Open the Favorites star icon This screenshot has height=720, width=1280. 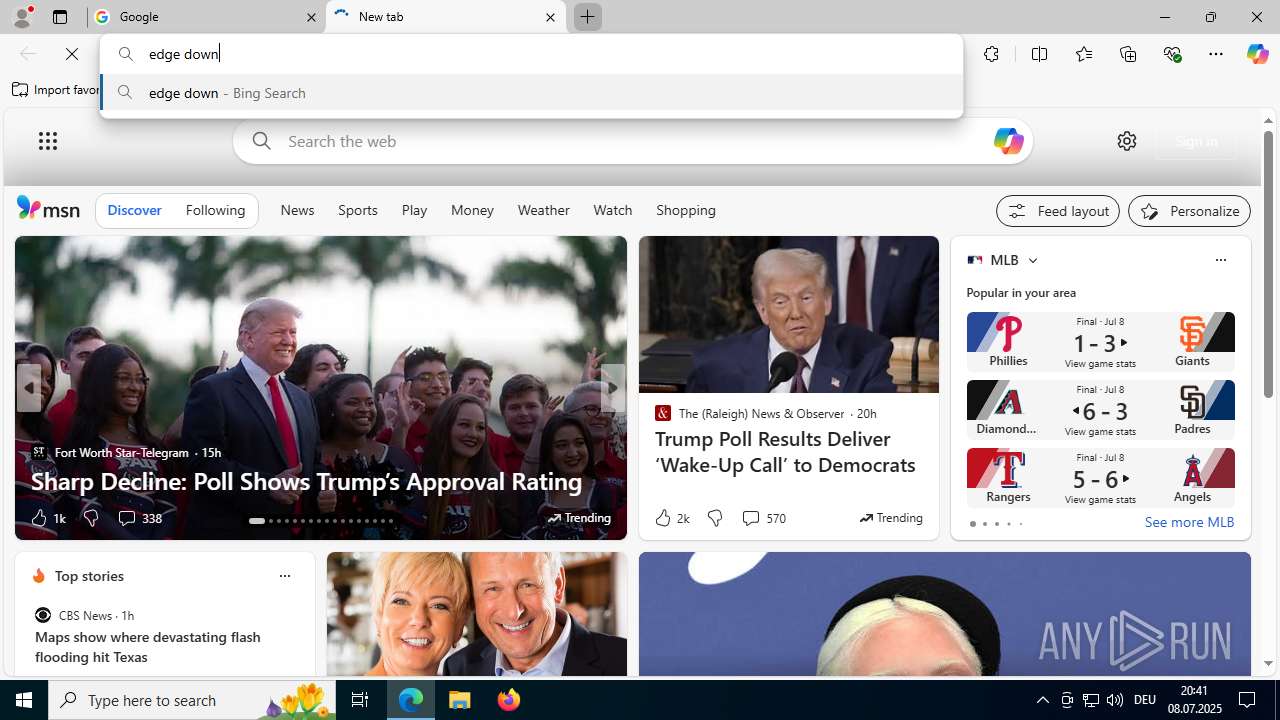click(1083, 54)
